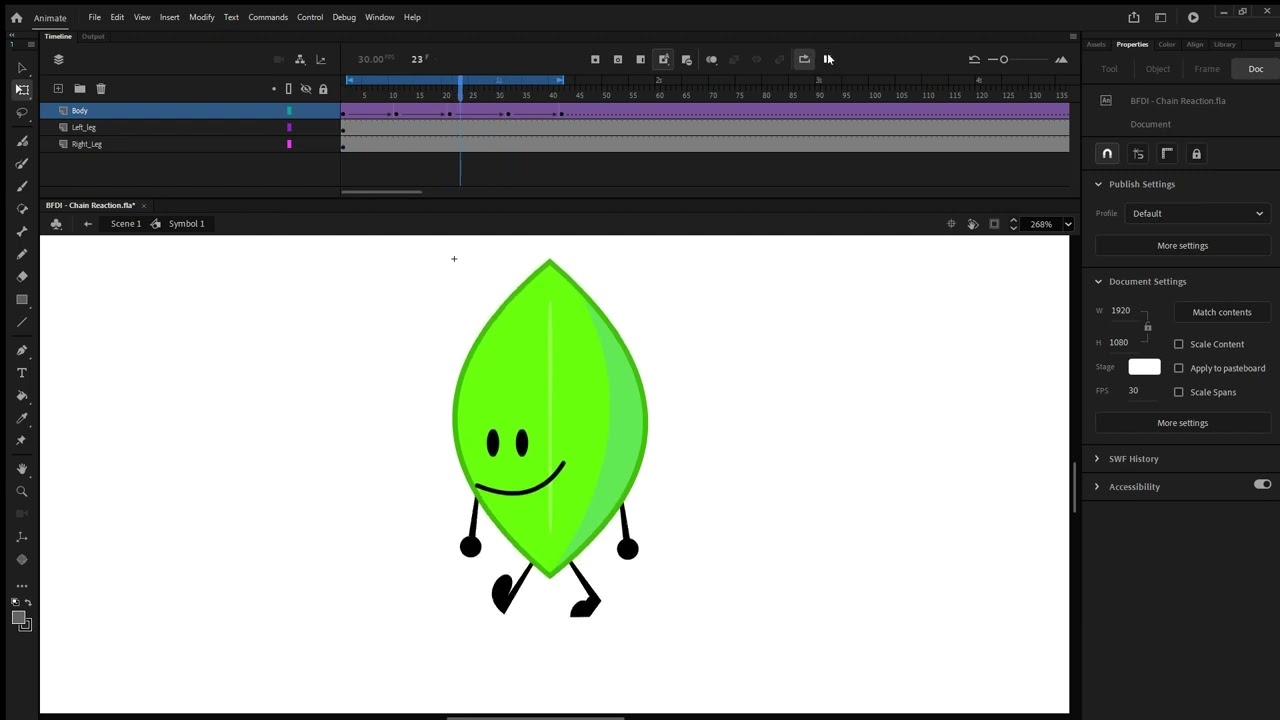Screen dimensions: 1280x720
Task: Select the Zoom magnifier tool
Action: point(22,491)
